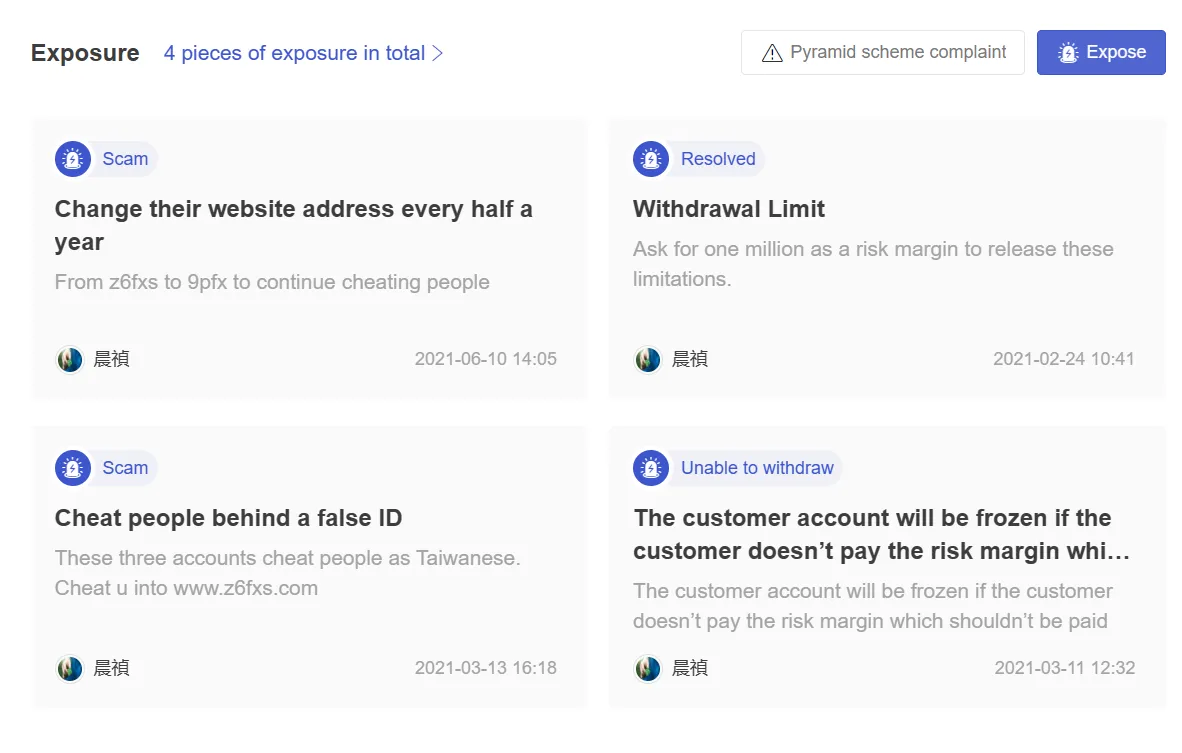Open the user avatar on the Withdrawal Limit post
This screenshot has width=1182, height=753.
pyautogui.click(x=648, y=360)
